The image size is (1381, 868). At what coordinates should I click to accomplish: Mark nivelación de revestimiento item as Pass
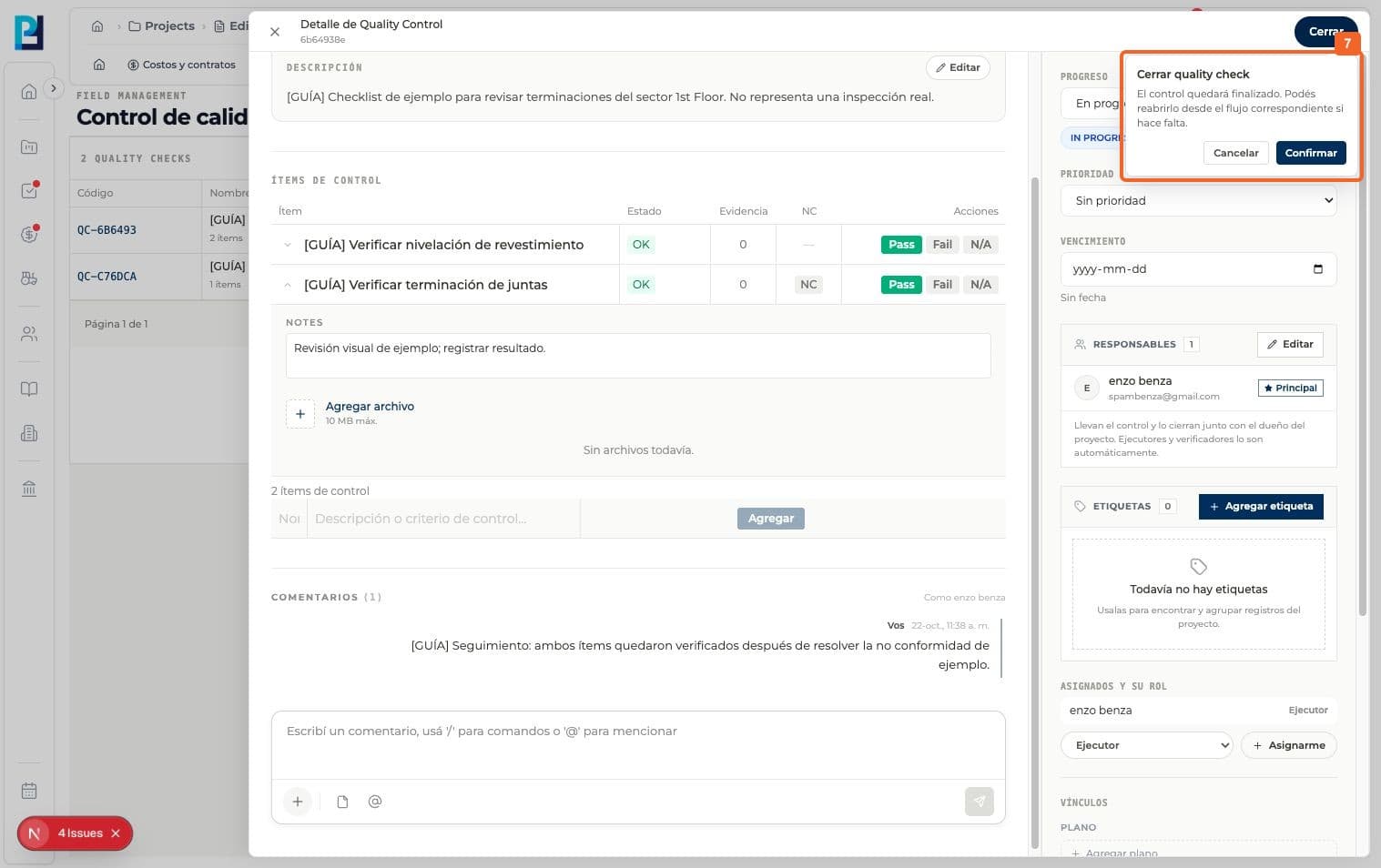pos(901,245)
